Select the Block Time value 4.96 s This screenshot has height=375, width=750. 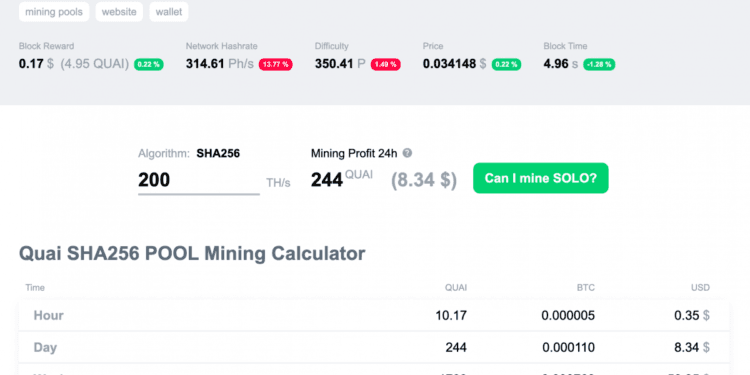(561, 64)
